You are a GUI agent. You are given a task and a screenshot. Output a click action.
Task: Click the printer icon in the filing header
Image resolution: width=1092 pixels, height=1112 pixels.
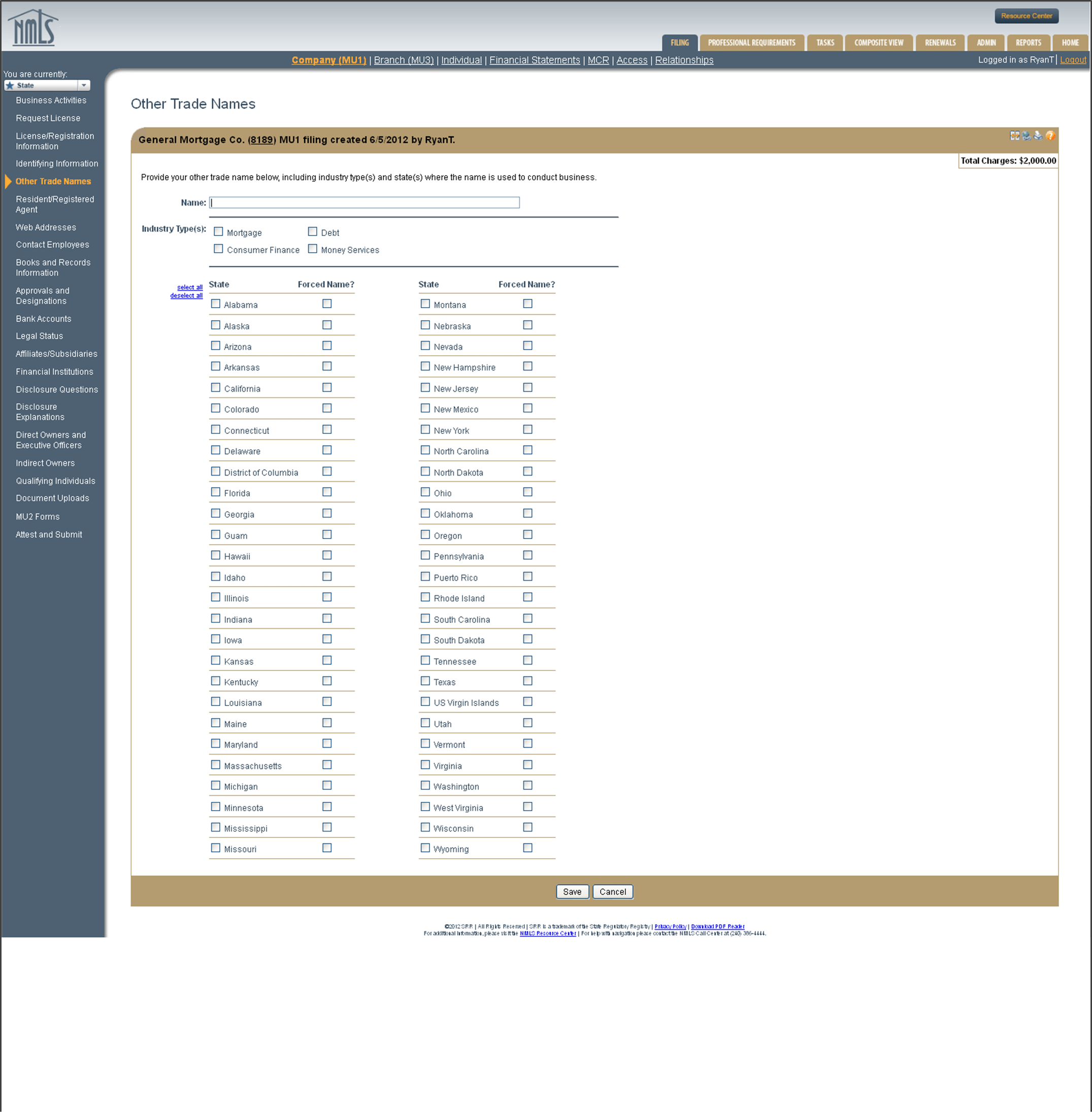(1038, 137)
